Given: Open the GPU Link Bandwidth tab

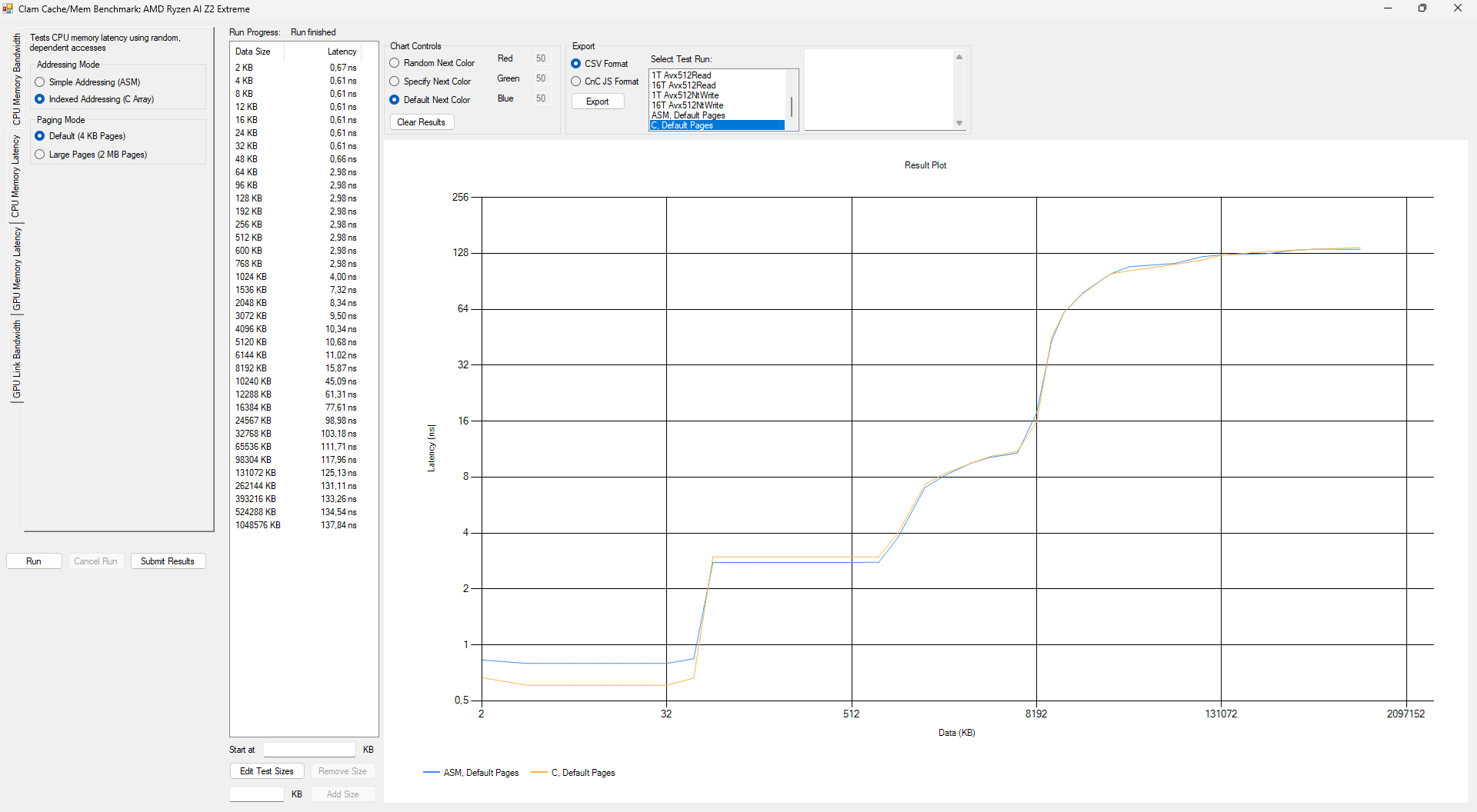Looking at the screenshot, I should pyautogui.click(x=16, y=360).
